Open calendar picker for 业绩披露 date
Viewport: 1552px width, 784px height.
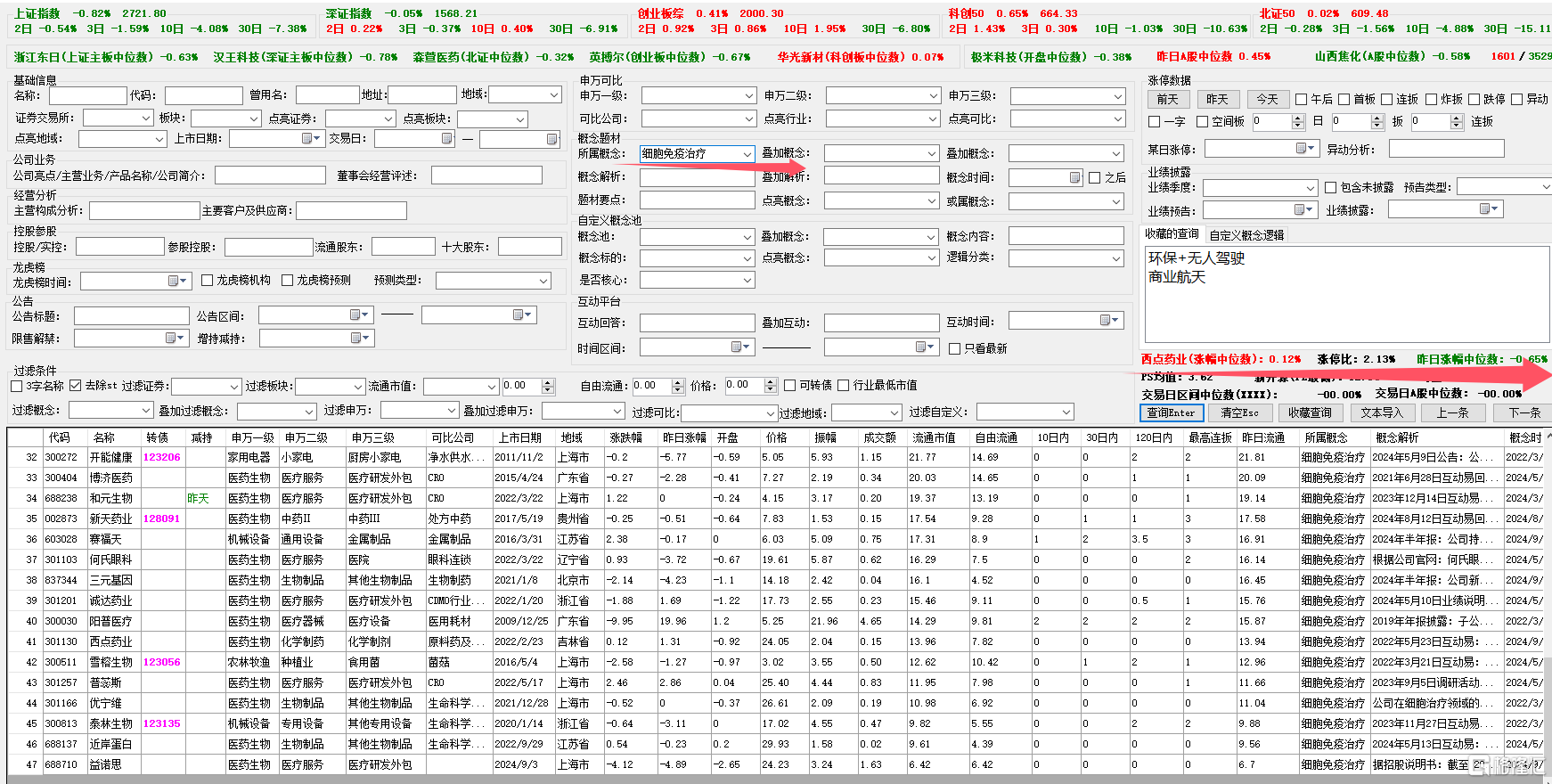tap(1489, 208)
